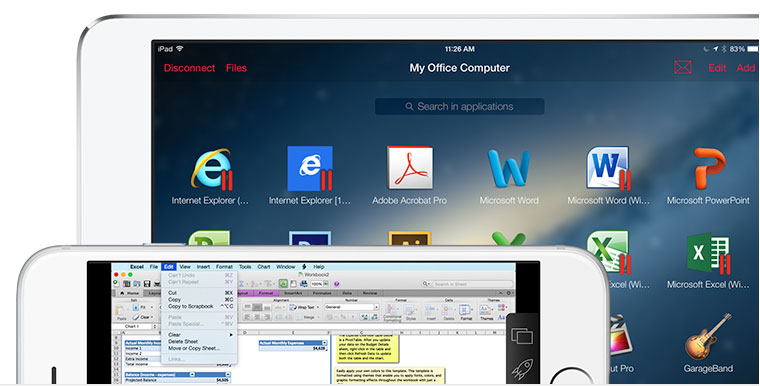Open the Format menu in Excel
Screen dimensions: 760x386
[x=224, y=267]
